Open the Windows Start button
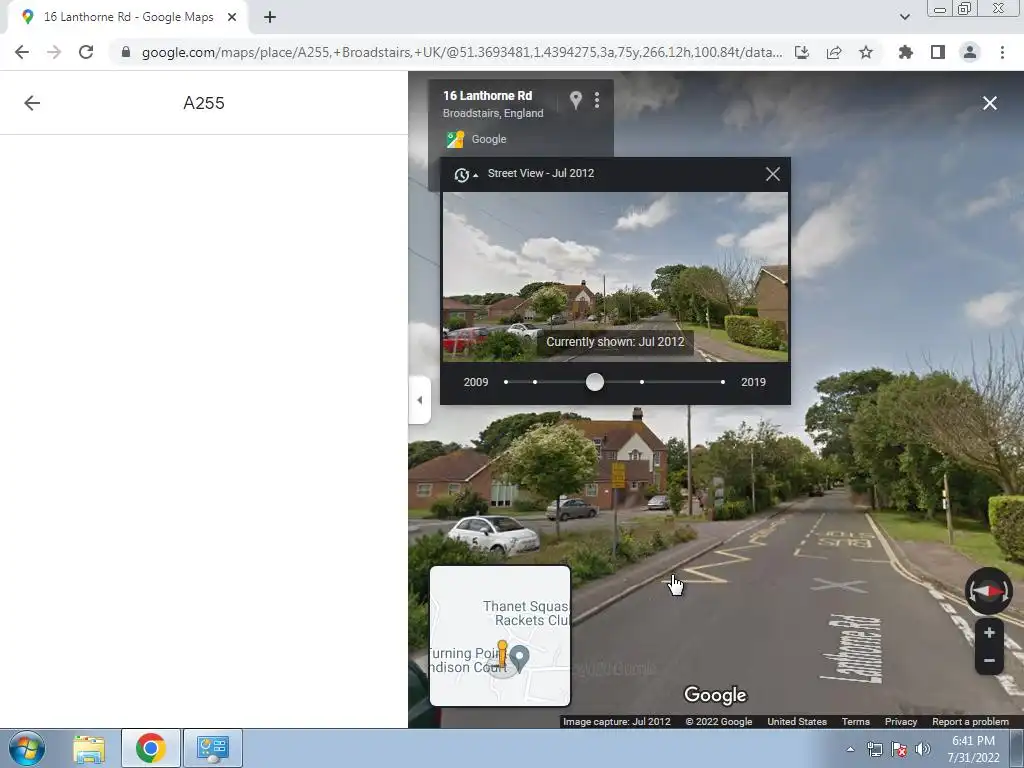The width and height of the screenshot is (1024, 768). click(27, 748)
